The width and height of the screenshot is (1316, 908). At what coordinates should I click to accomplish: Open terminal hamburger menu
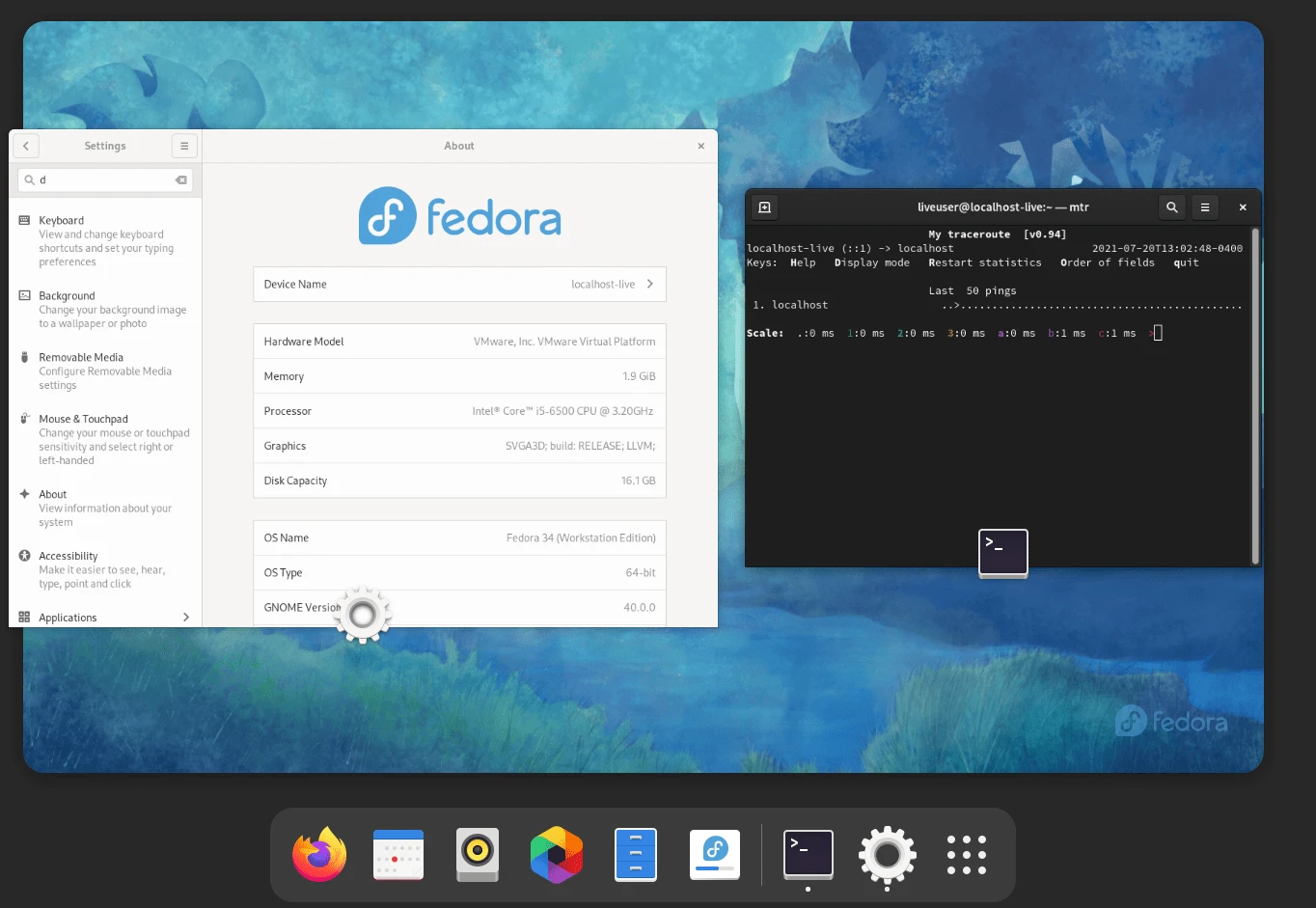pyautogui.click(x=1204, y=207)
